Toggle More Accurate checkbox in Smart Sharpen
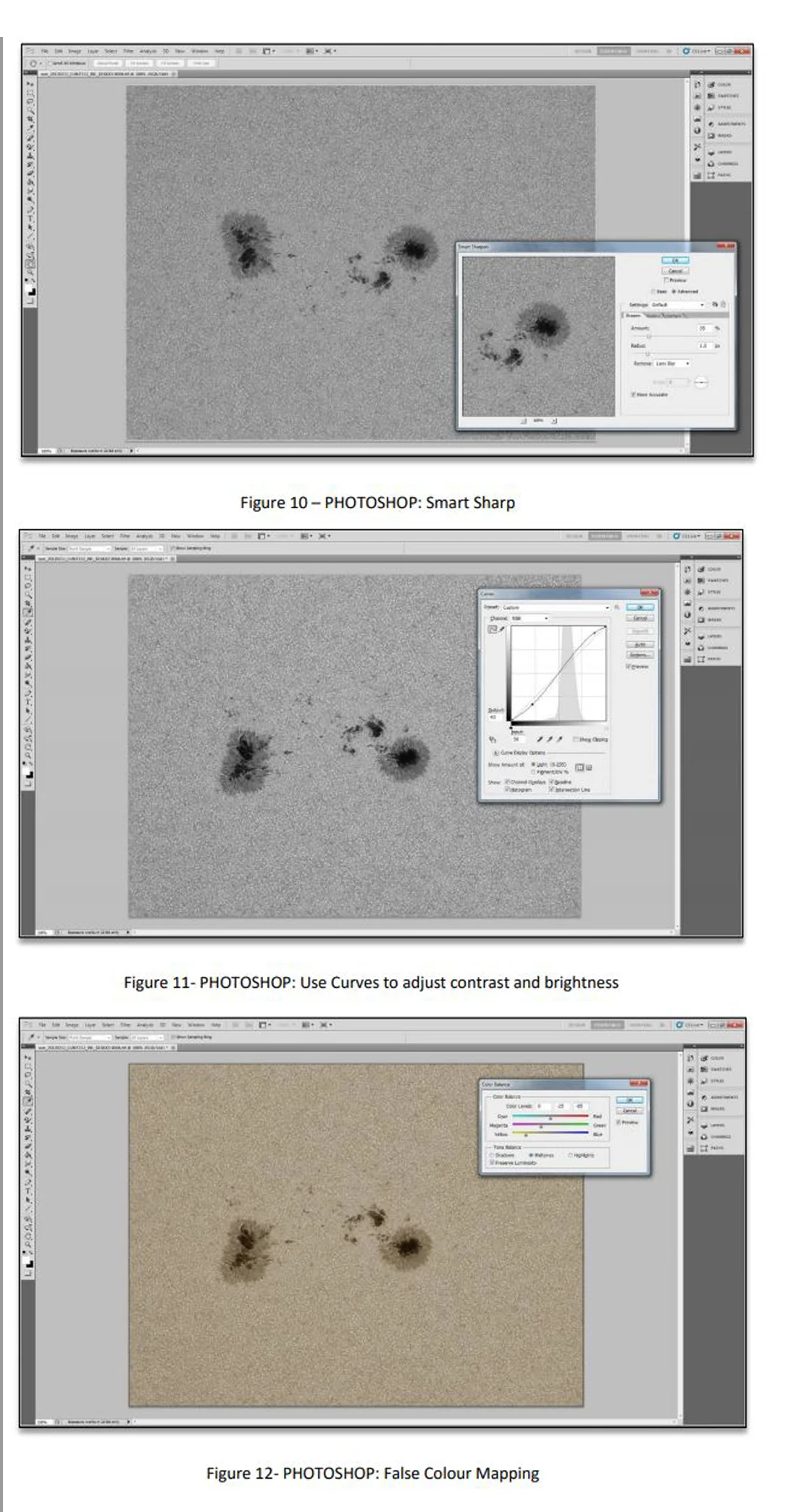 [x=633, y=395]
